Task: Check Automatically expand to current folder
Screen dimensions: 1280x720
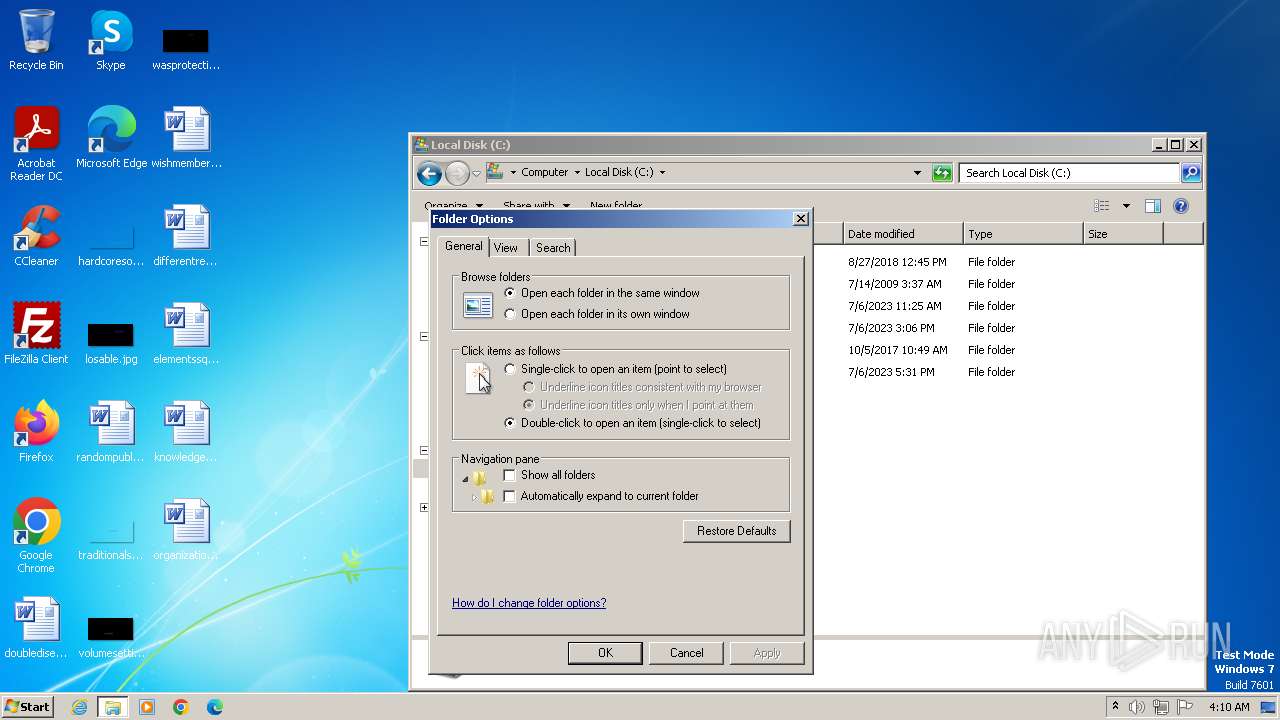Action: point(510,496)
